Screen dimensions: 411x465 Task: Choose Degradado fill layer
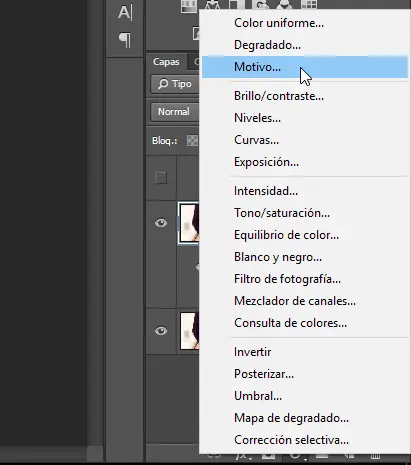(x=305, y=45)
